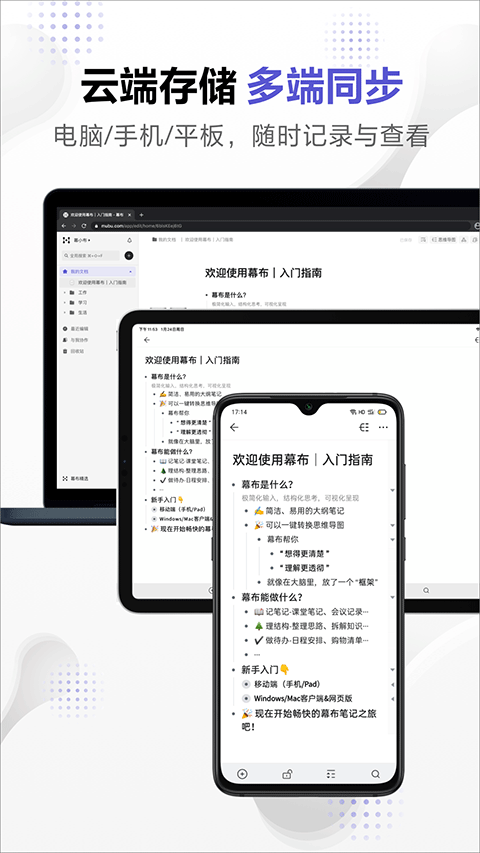This screenshot has height=853, width=480.
Task: Open the three-dot more menu on phone
Action: [383, 427]
